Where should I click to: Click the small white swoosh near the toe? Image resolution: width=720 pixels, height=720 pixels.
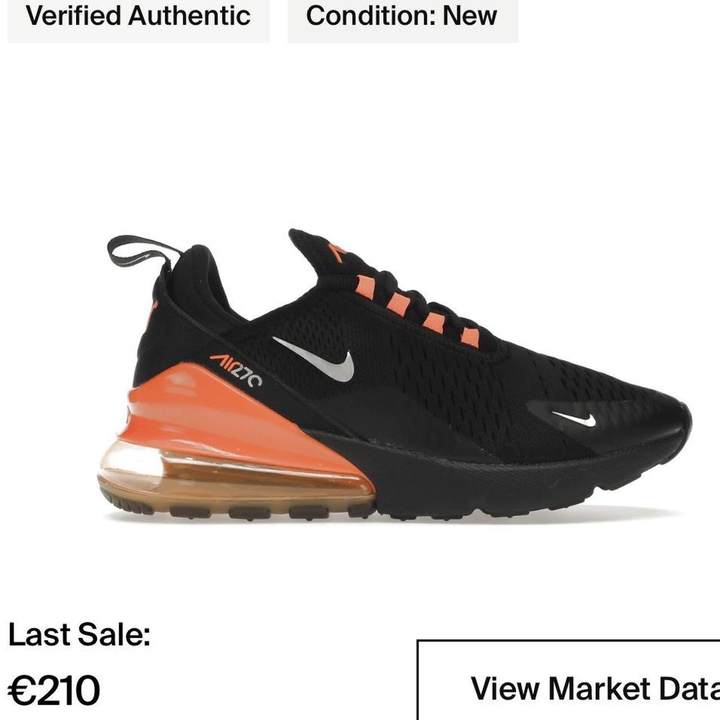(x=574, y=419)
